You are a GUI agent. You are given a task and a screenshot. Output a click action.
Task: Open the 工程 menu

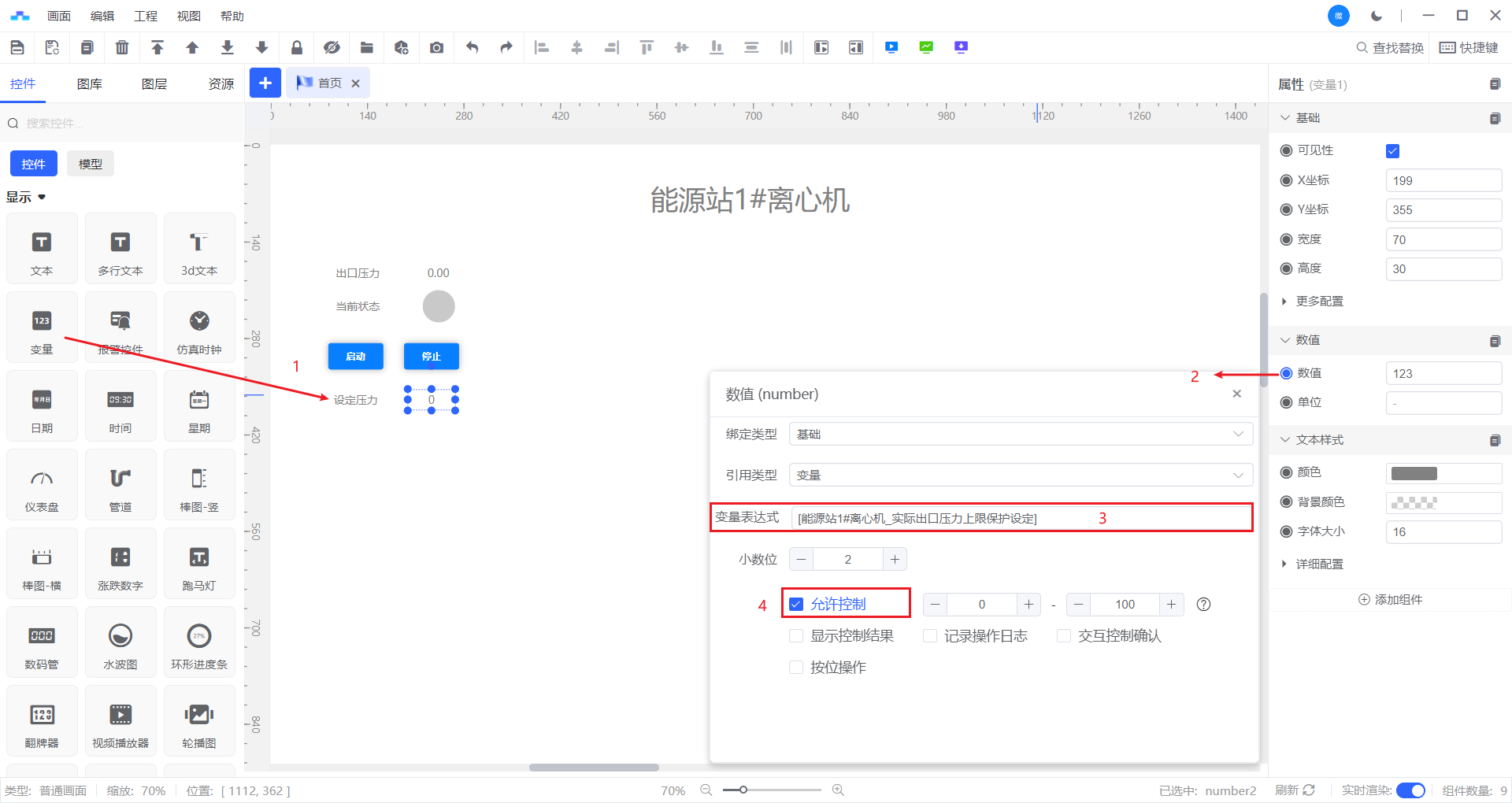coord(146,16)
